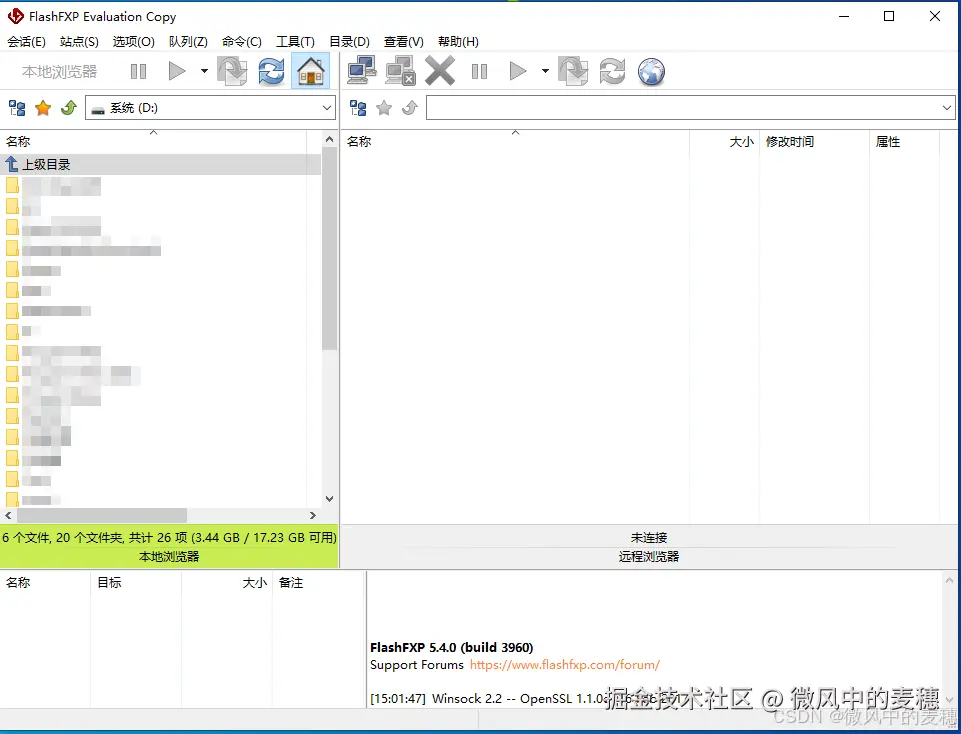
Task: Click local horizontal scroll left arrow
Action: (x=8, y=516)
